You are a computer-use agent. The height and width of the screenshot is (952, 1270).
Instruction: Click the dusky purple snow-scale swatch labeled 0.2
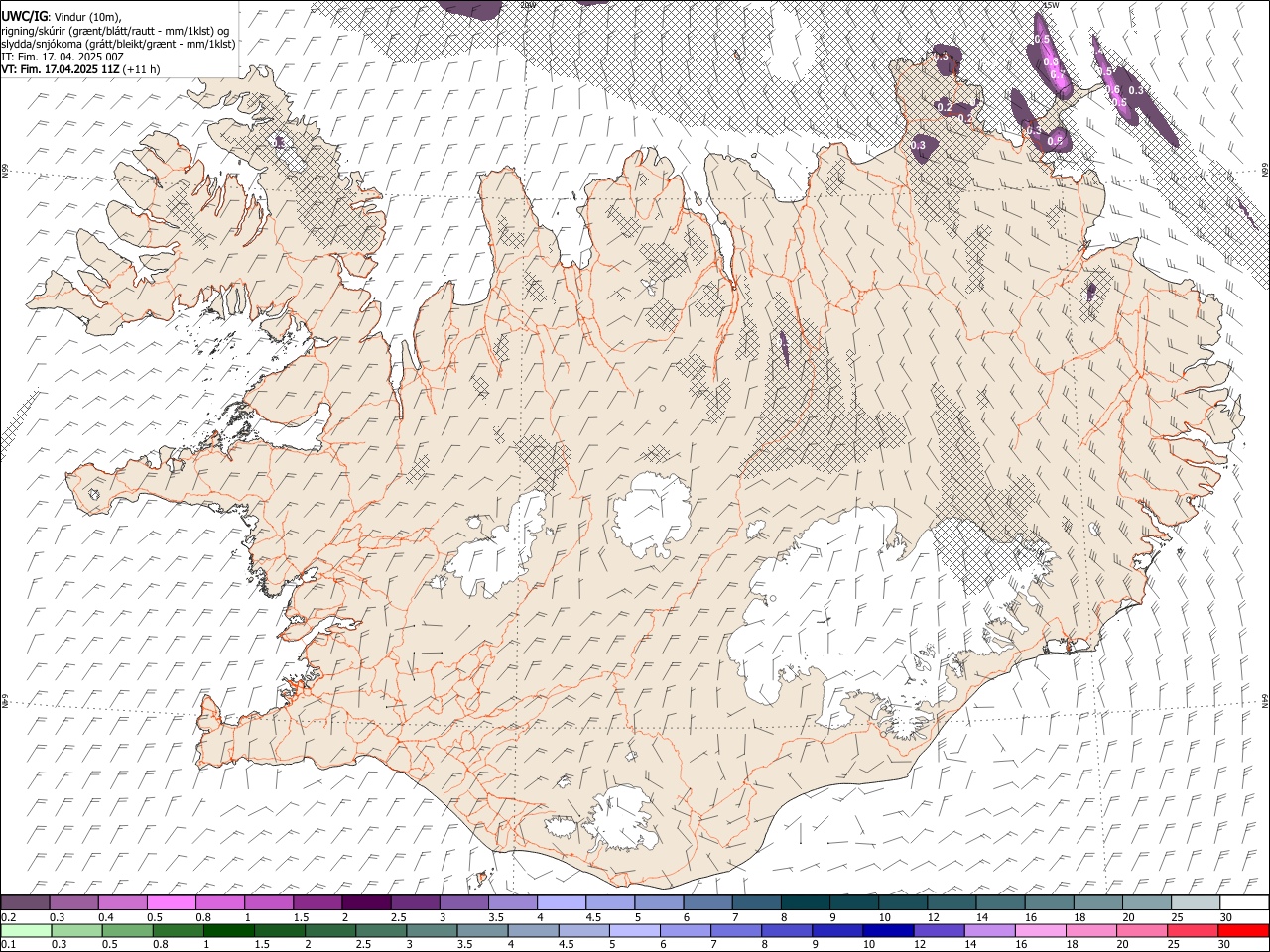pos(26,902)
